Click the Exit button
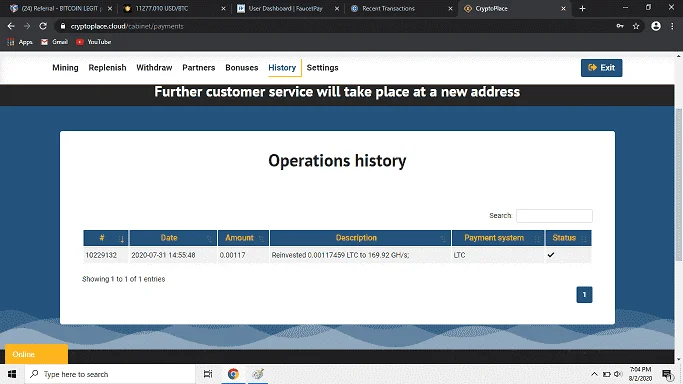683x384 pixels. (602, 67)
